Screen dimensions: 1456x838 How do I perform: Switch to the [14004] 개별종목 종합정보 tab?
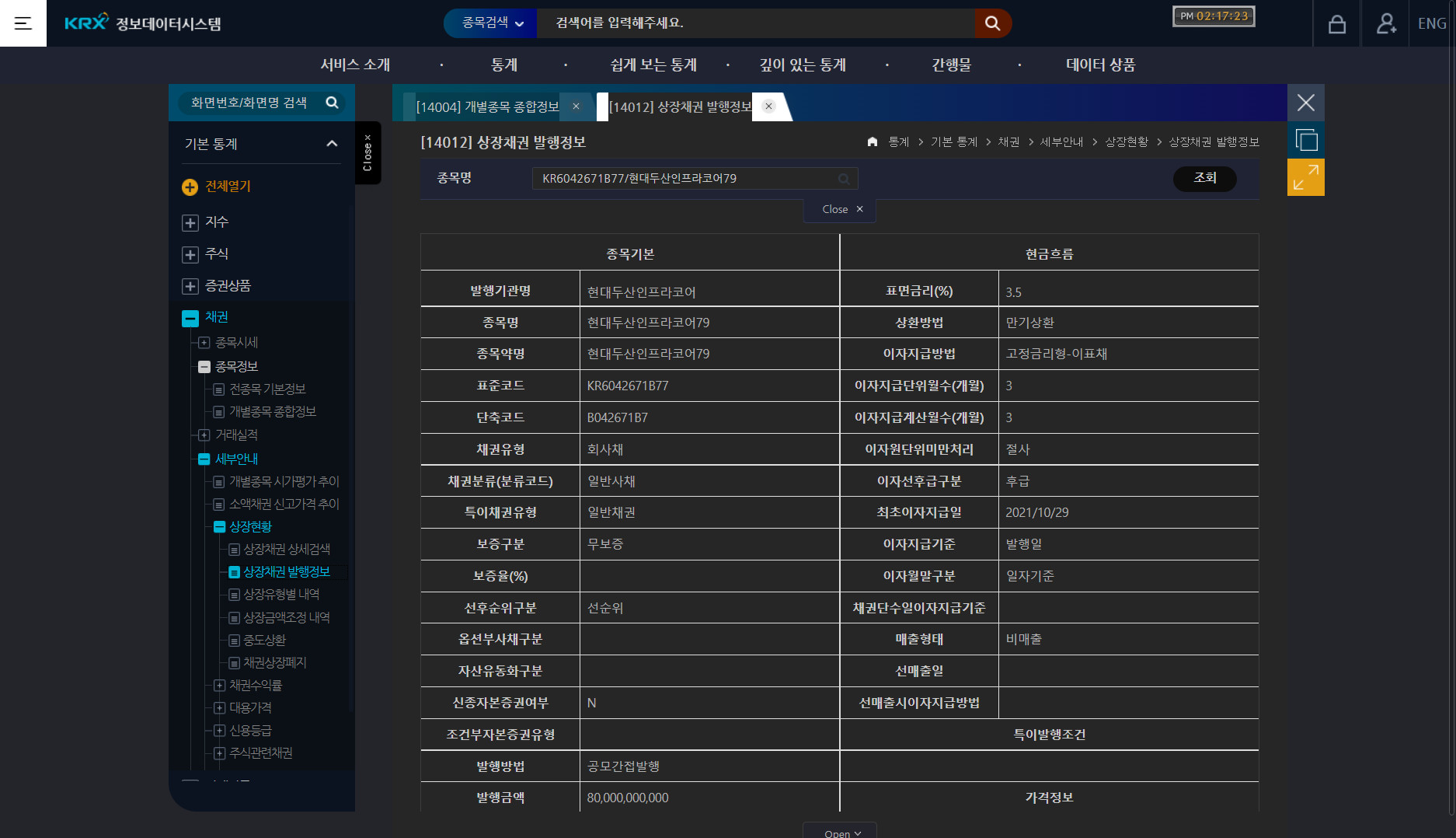[487, 106]
